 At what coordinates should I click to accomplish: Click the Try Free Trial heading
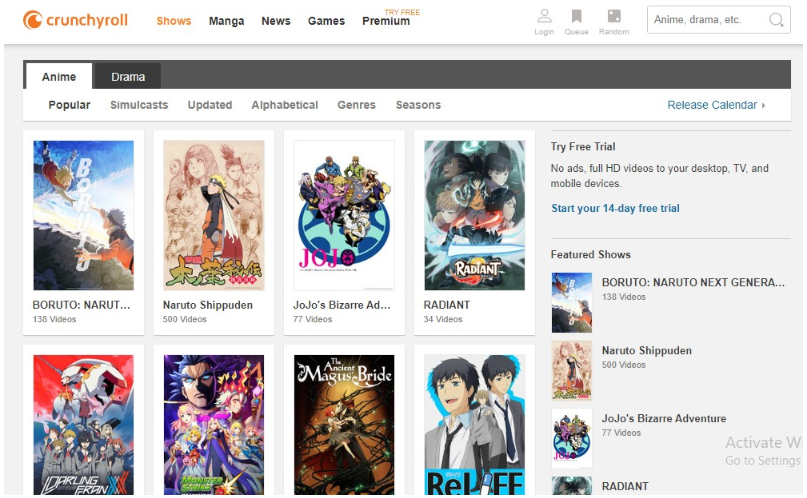click(x=583, y=147)
